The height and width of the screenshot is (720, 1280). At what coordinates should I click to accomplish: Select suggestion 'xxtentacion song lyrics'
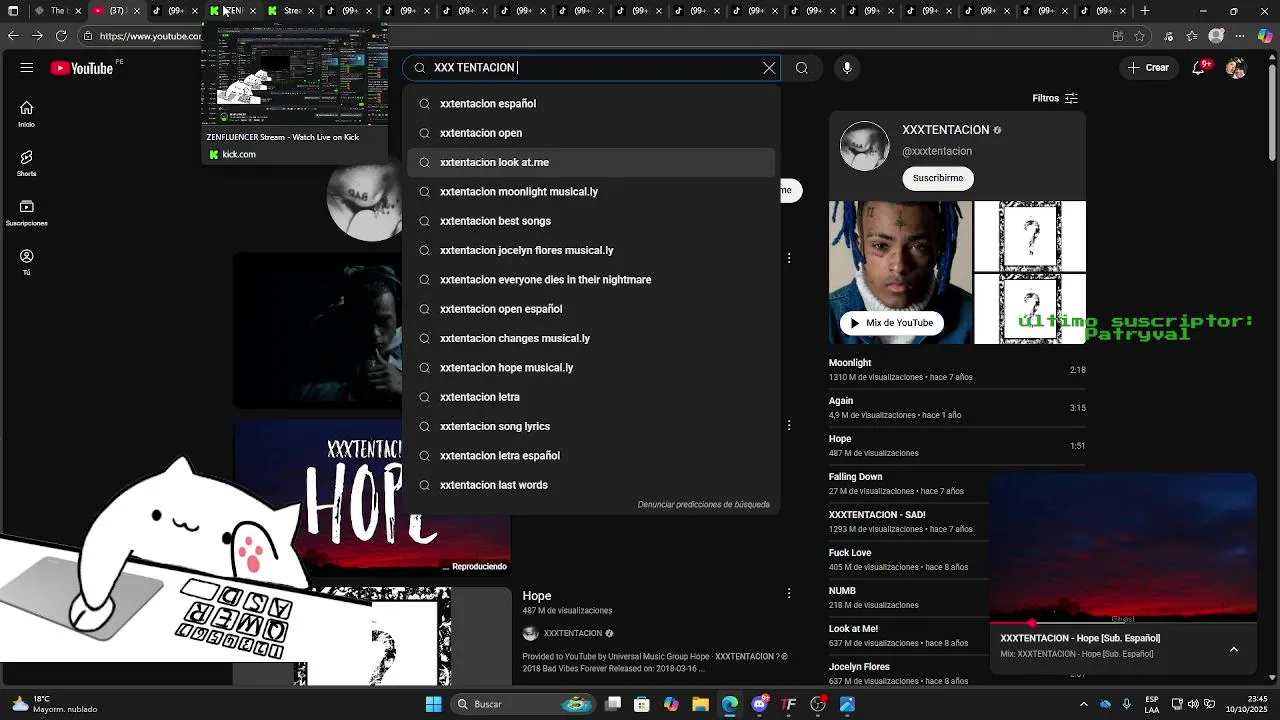pos(592,426)
